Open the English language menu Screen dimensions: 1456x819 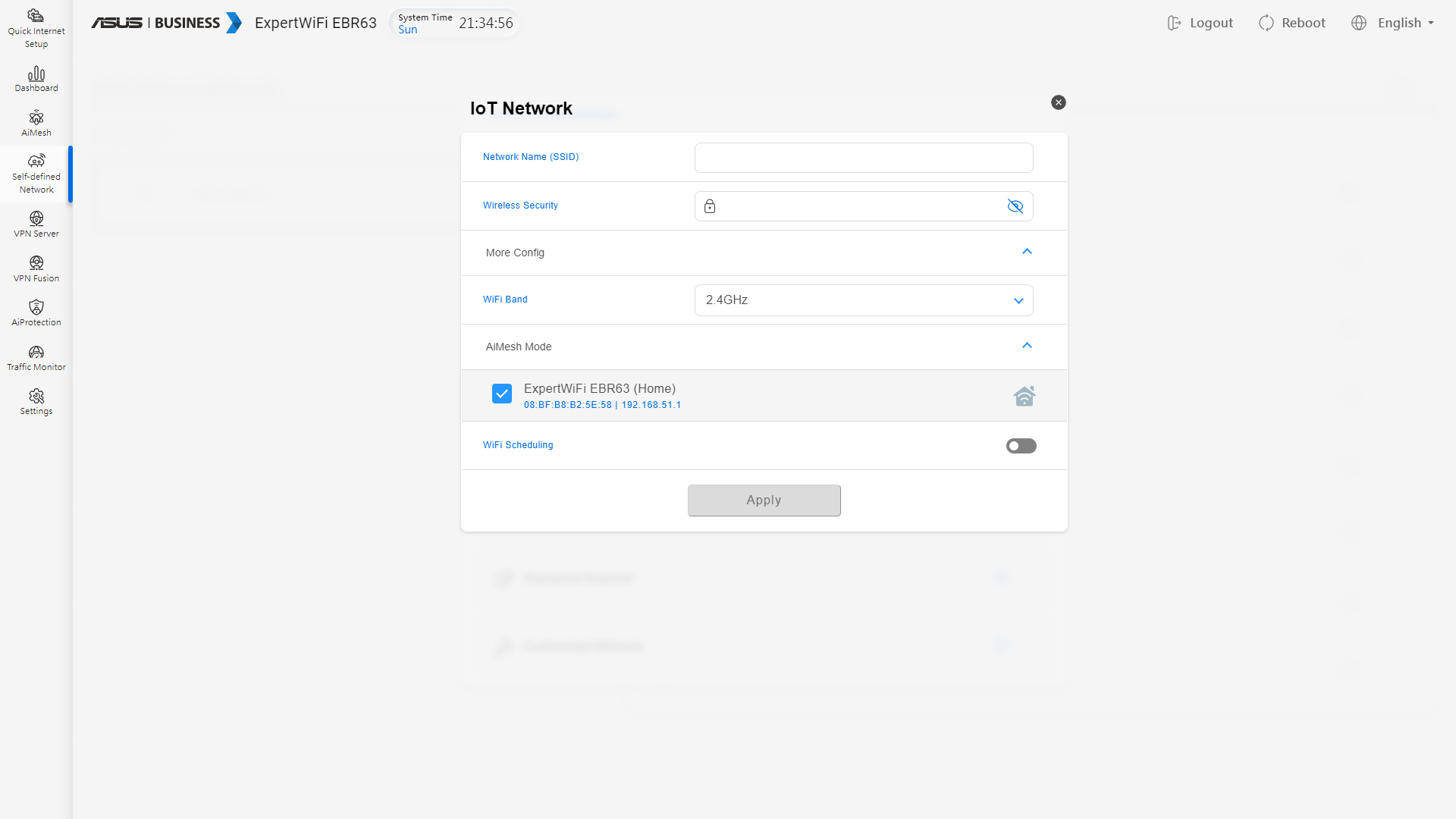[1393, 23]
